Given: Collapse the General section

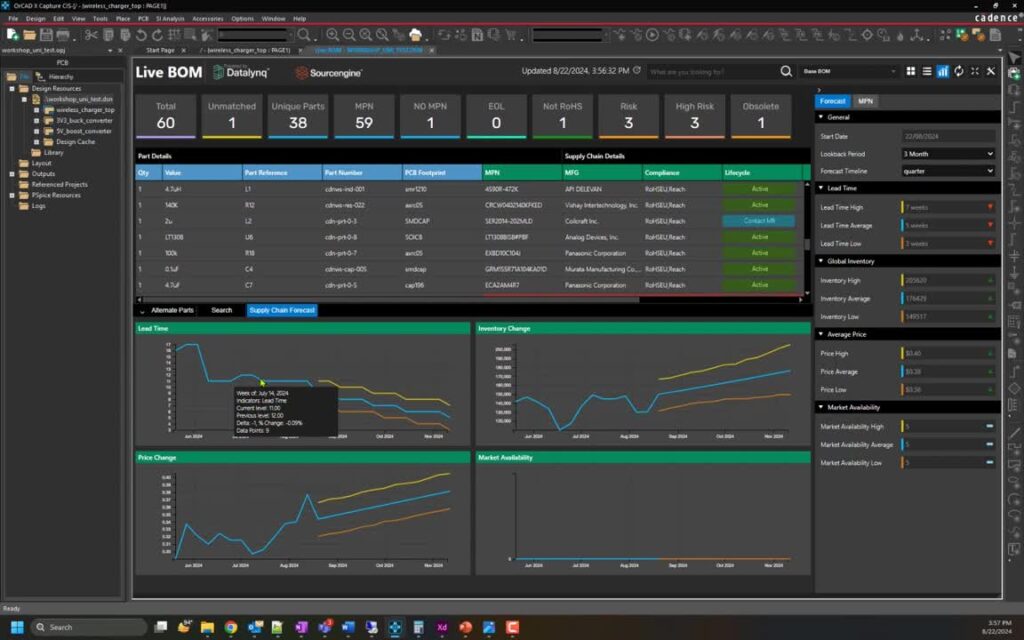Looking at the screenshot, I should pos(821,117).
